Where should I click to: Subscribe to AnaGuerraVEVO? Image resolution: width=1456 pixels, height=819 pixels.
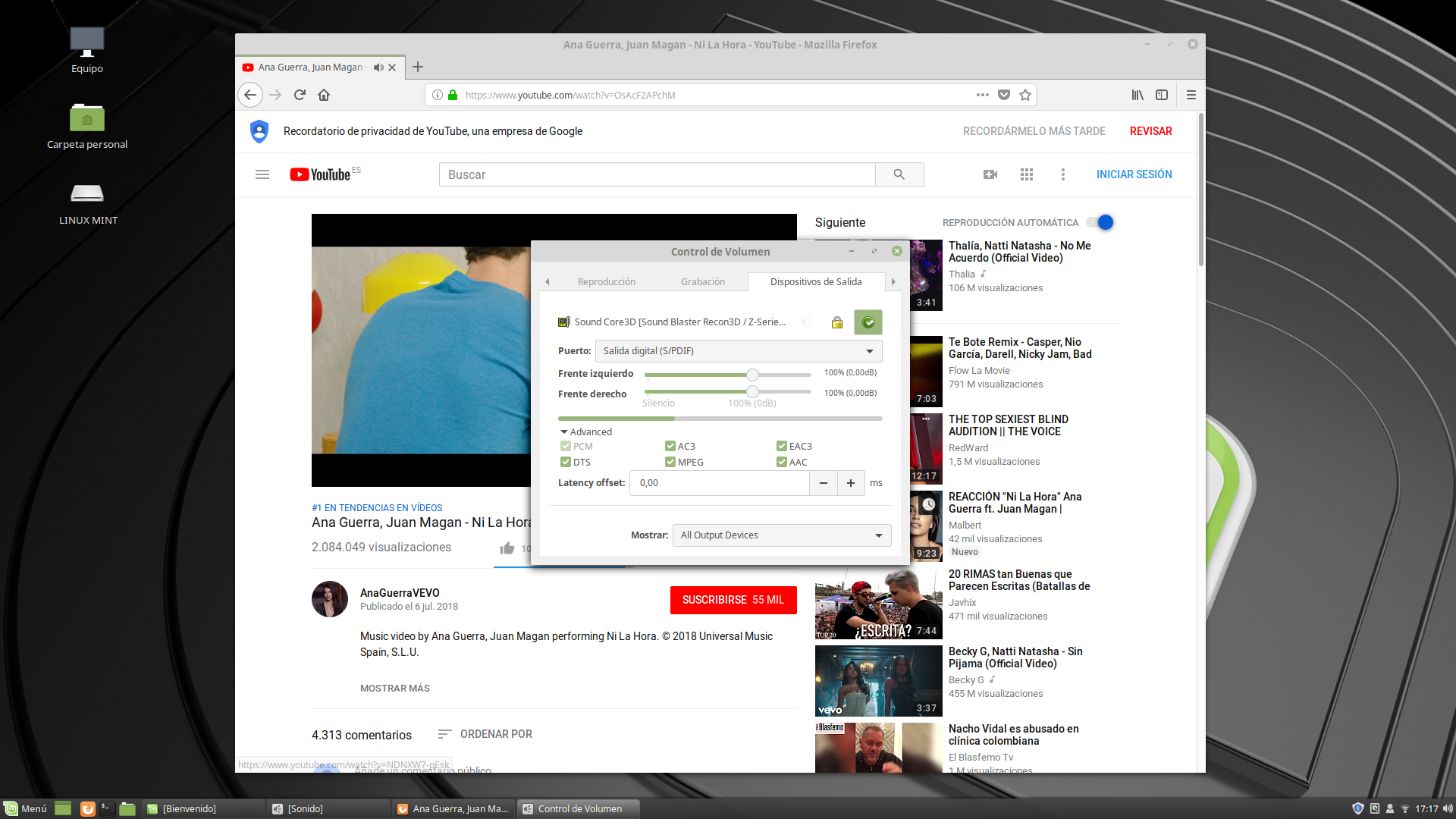pyautogui.click(x=733, y=600)
